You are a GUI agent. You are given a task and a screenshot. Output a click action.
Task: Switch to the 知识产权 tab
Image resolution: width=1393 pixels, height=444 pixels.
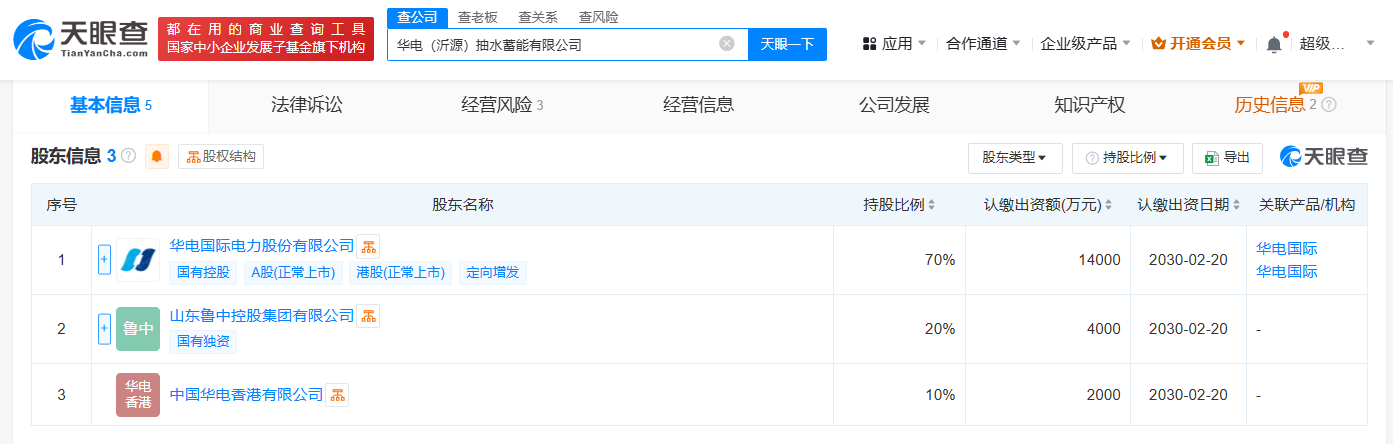[1090, 105]
